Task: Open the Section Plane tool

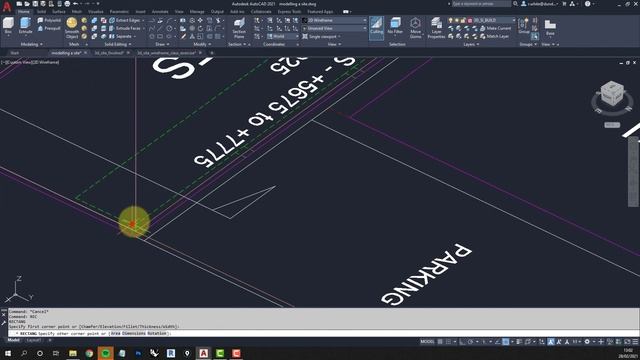Action: point(239,28)
